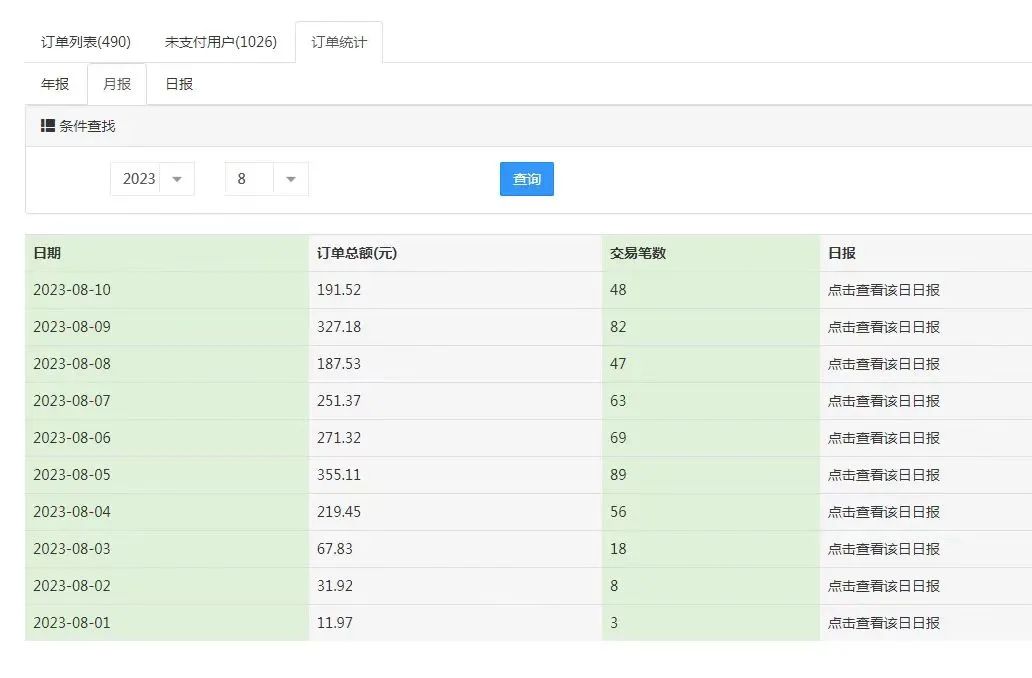
Task: Open the daily report for 2023-08-01
Action: (886, 622)
